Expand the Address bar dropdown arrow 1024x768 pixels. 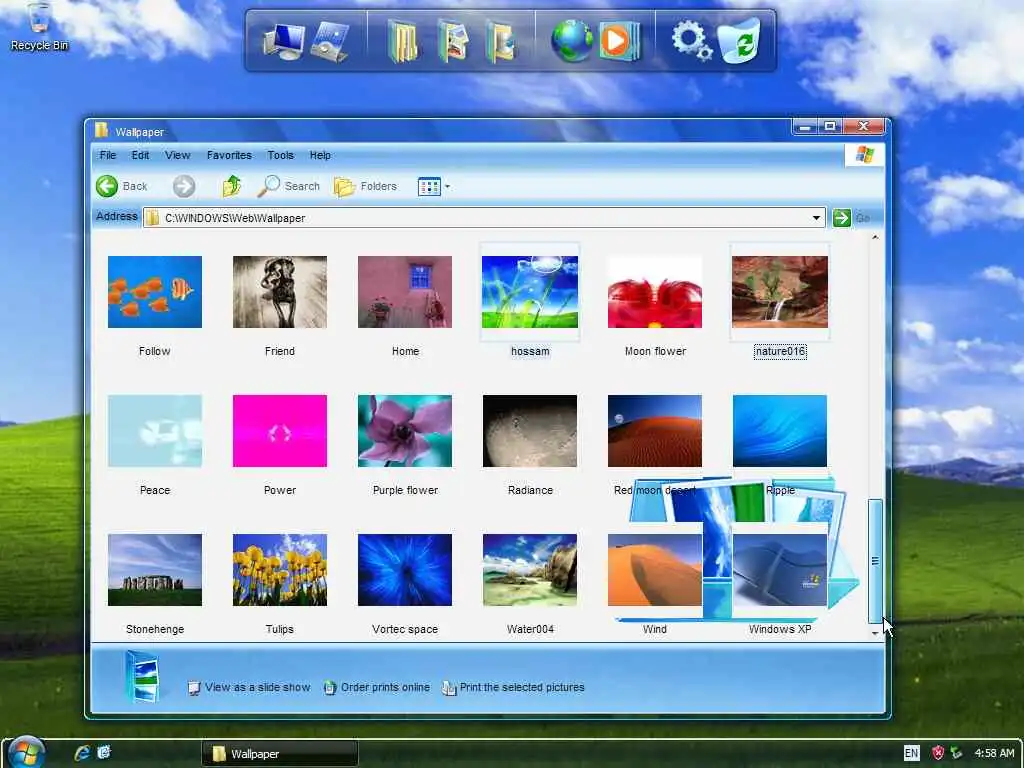pos(816,217)
